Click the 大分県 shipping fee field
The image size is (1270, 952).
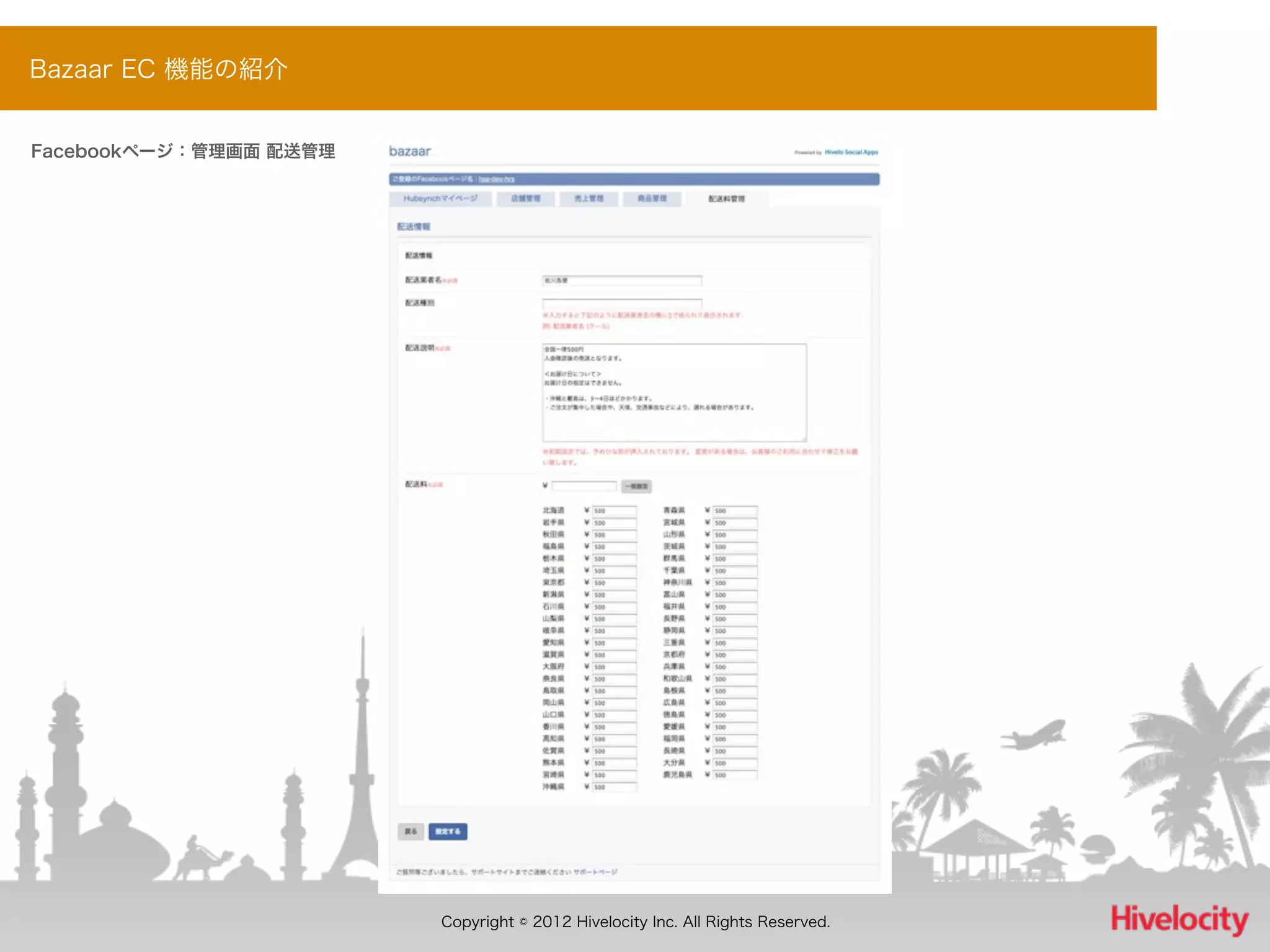[734, 763]
